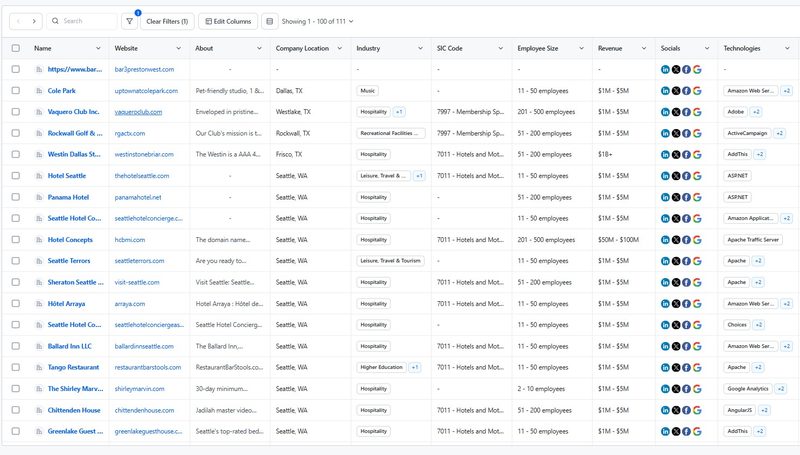
Task: Click company building icon beside Hotel Seattle
Action: pyautogui.click(x=39, y=176)
